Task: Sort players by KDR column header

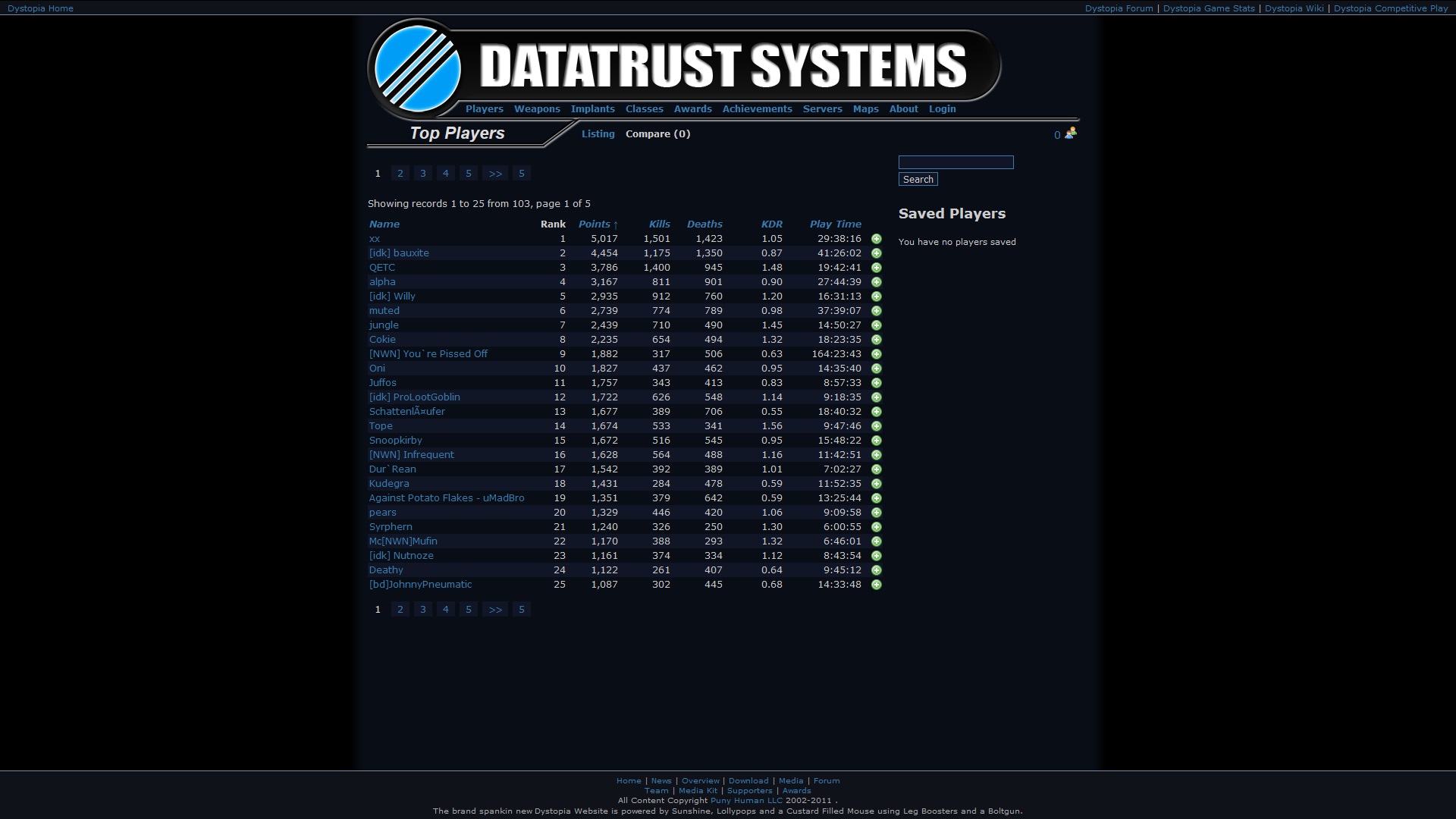Action: [x=771, y=224]
